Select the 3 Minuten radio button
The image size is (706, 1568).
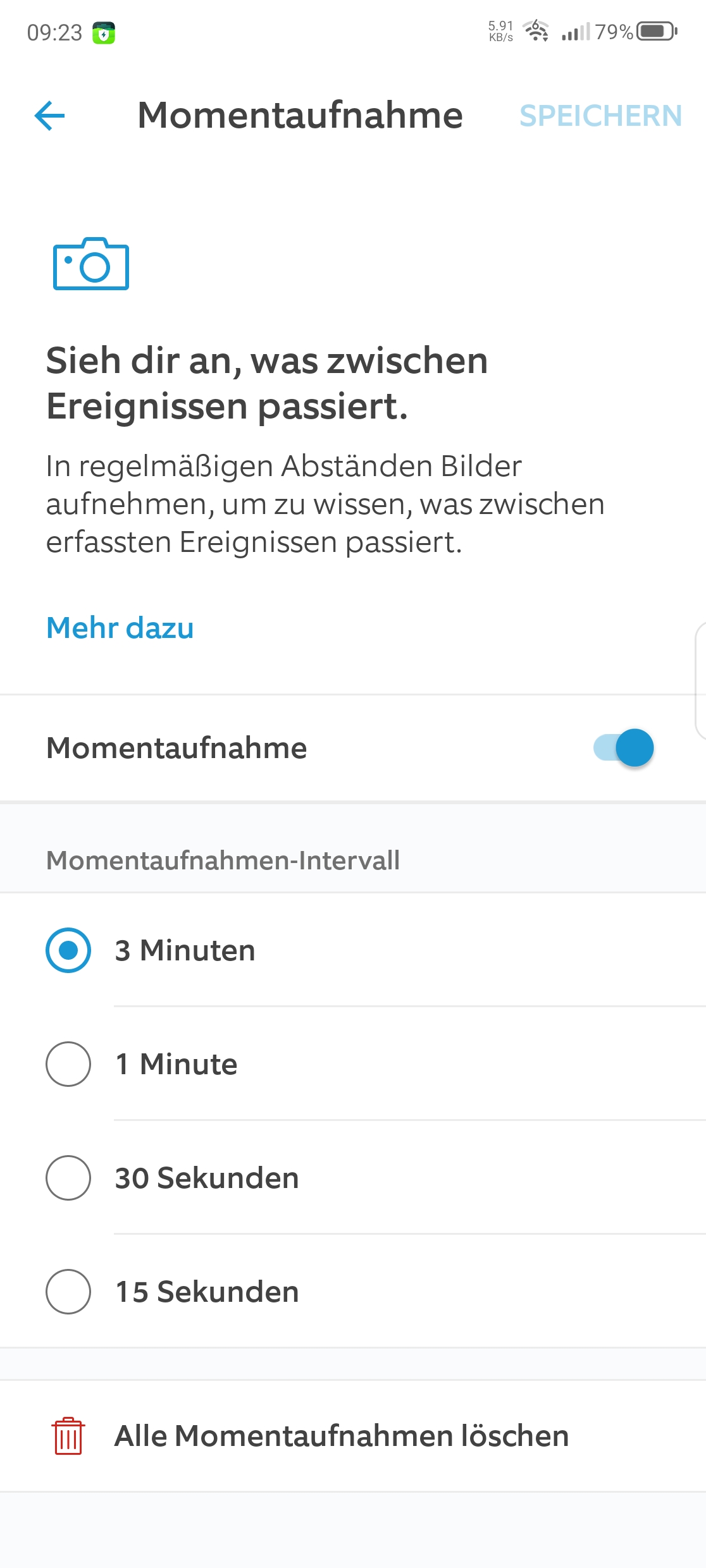pos(68,950)
